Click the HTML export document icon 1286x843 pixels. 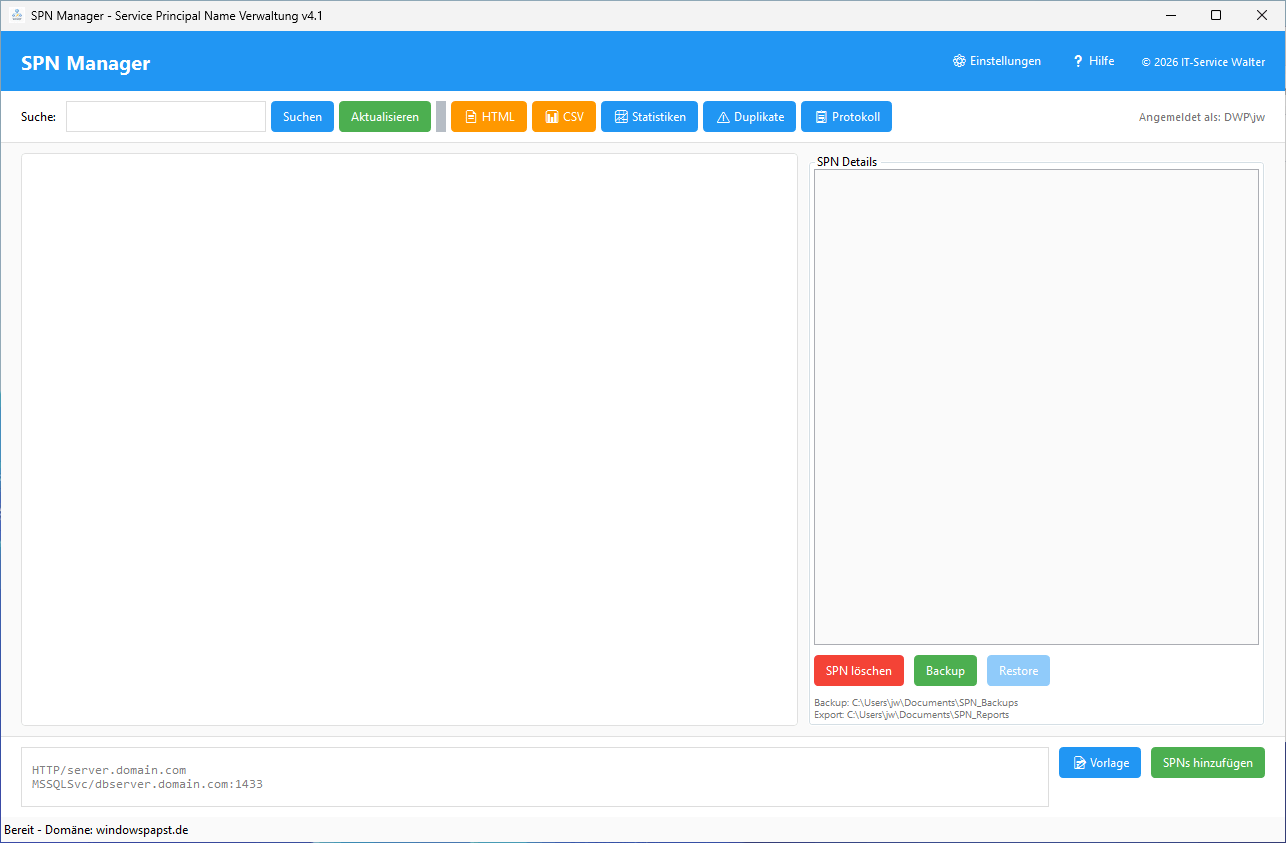coord(470,117)
